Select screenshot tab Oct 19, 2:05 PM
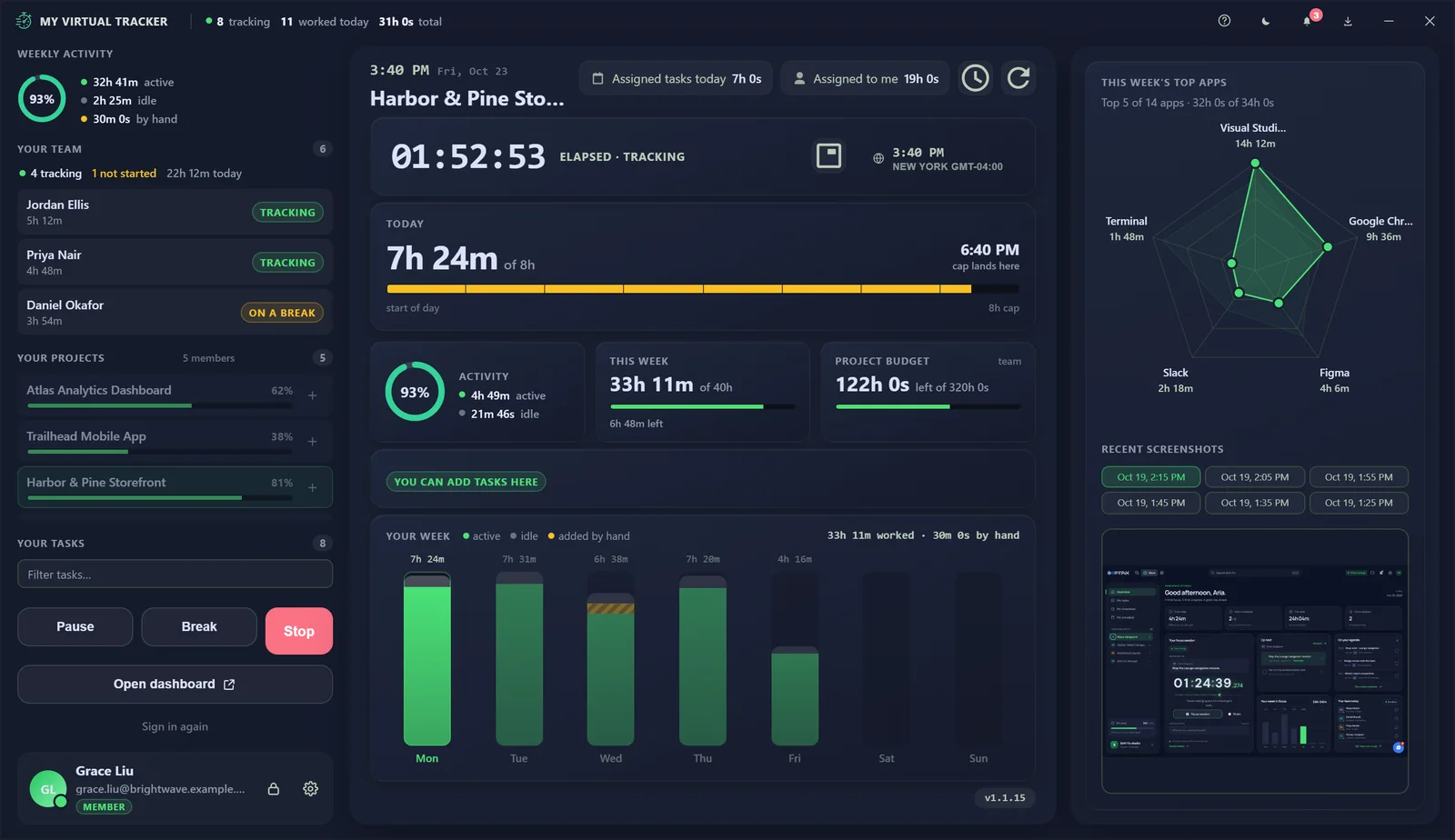Image resolution: width=1455 pixels, height=840 pixels. coord(1254,477)
